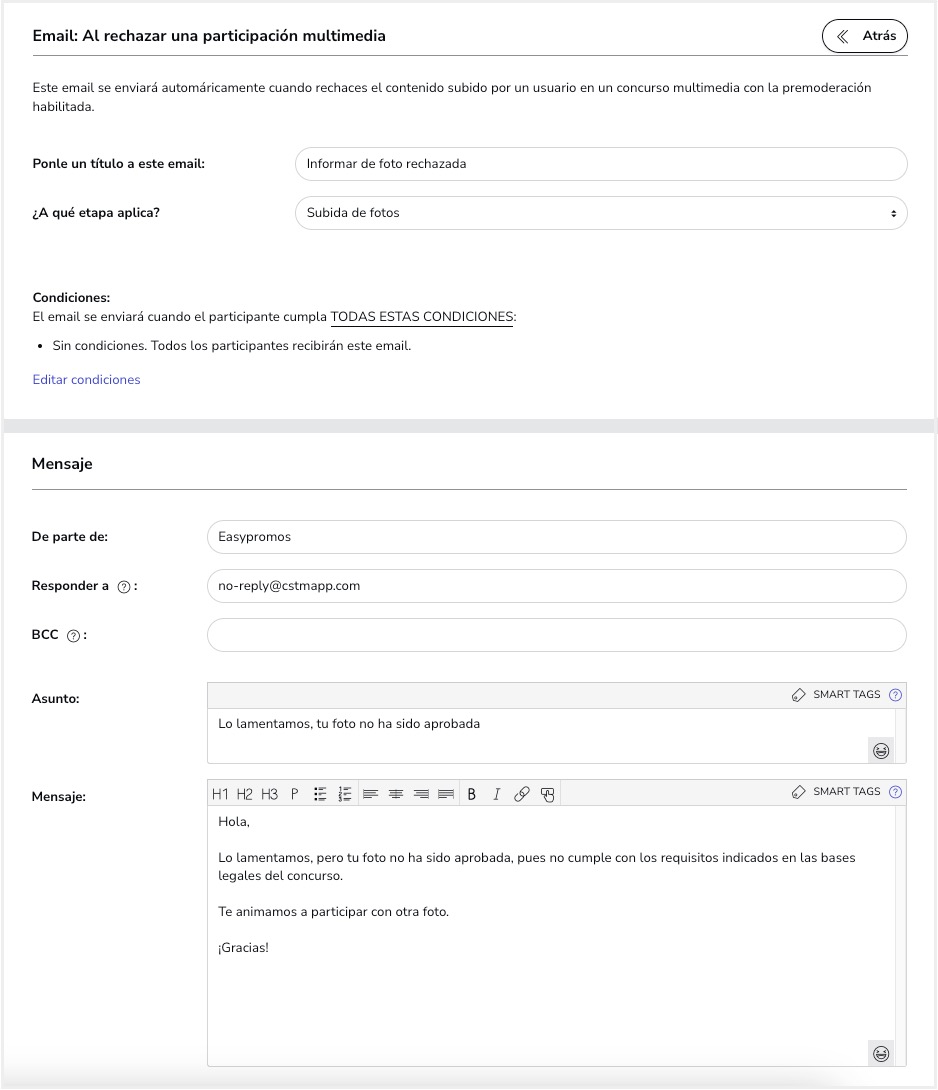The image size is (938, 1090).
Task: Click inside the message body editor
Action: pyautogui.click(x=551, y=935)
